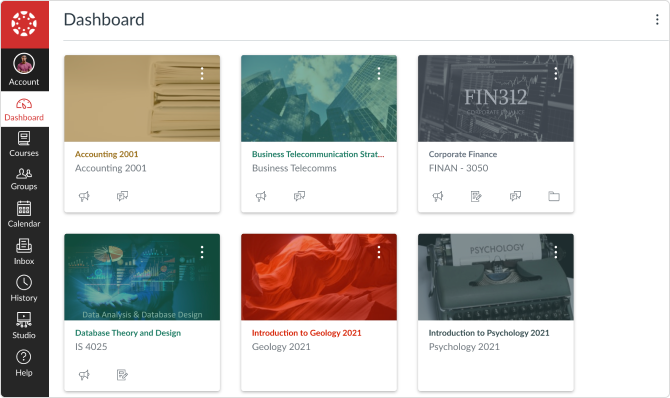Open discussions icon on Business Telecomms card
670x398 pixels.
300,196
